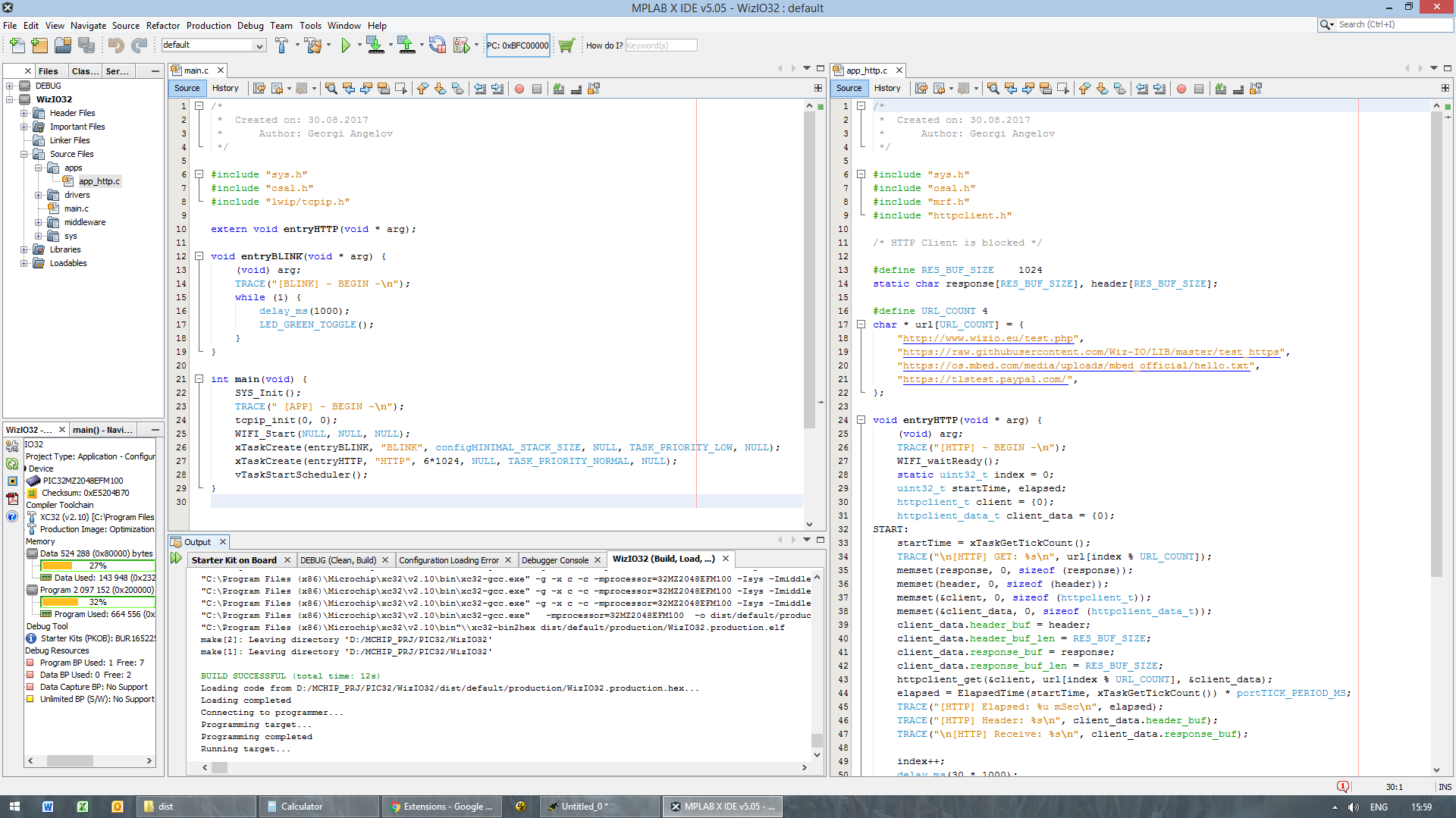Toggle Rectangular Selection in main.c toolbar

pos(400,89)
